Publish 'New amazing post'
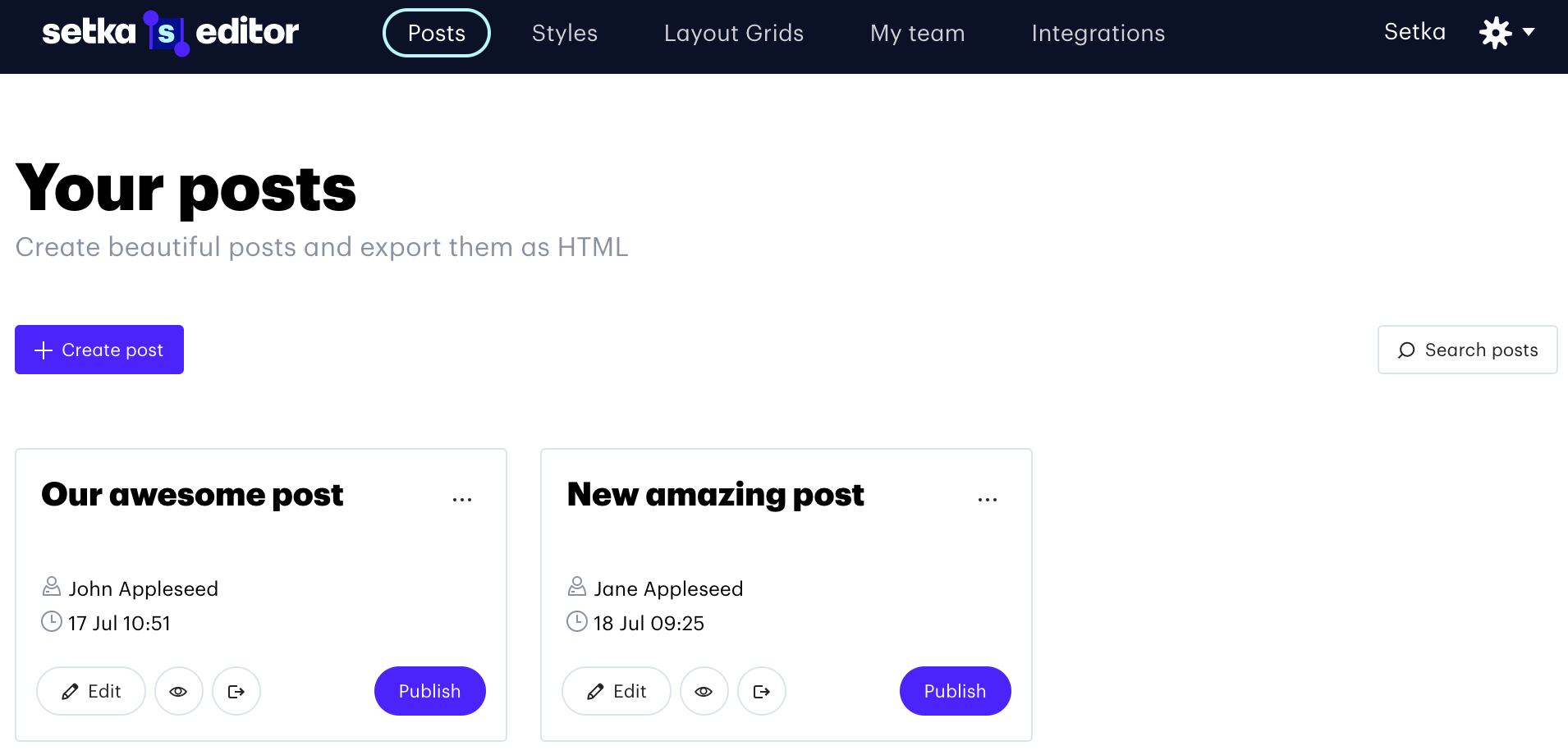1568x755 pixels. tap(955, 692)
